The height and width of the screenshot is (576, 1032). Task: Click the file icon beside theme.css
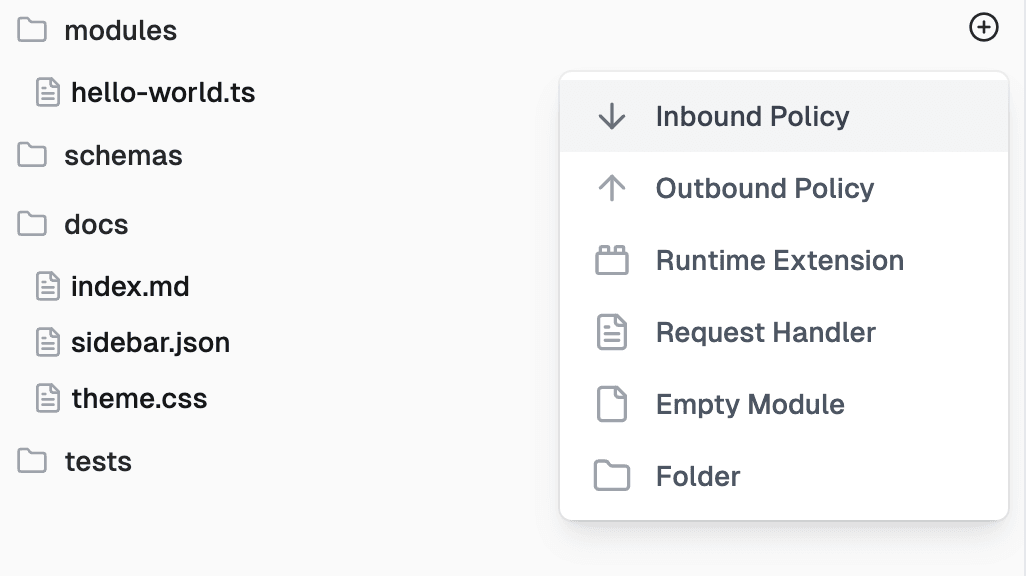[46, 398]
